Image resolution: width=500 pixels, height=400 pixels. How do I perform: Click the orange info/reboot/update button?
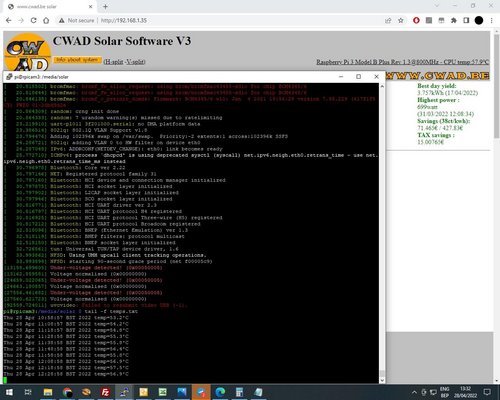(77, 60)
